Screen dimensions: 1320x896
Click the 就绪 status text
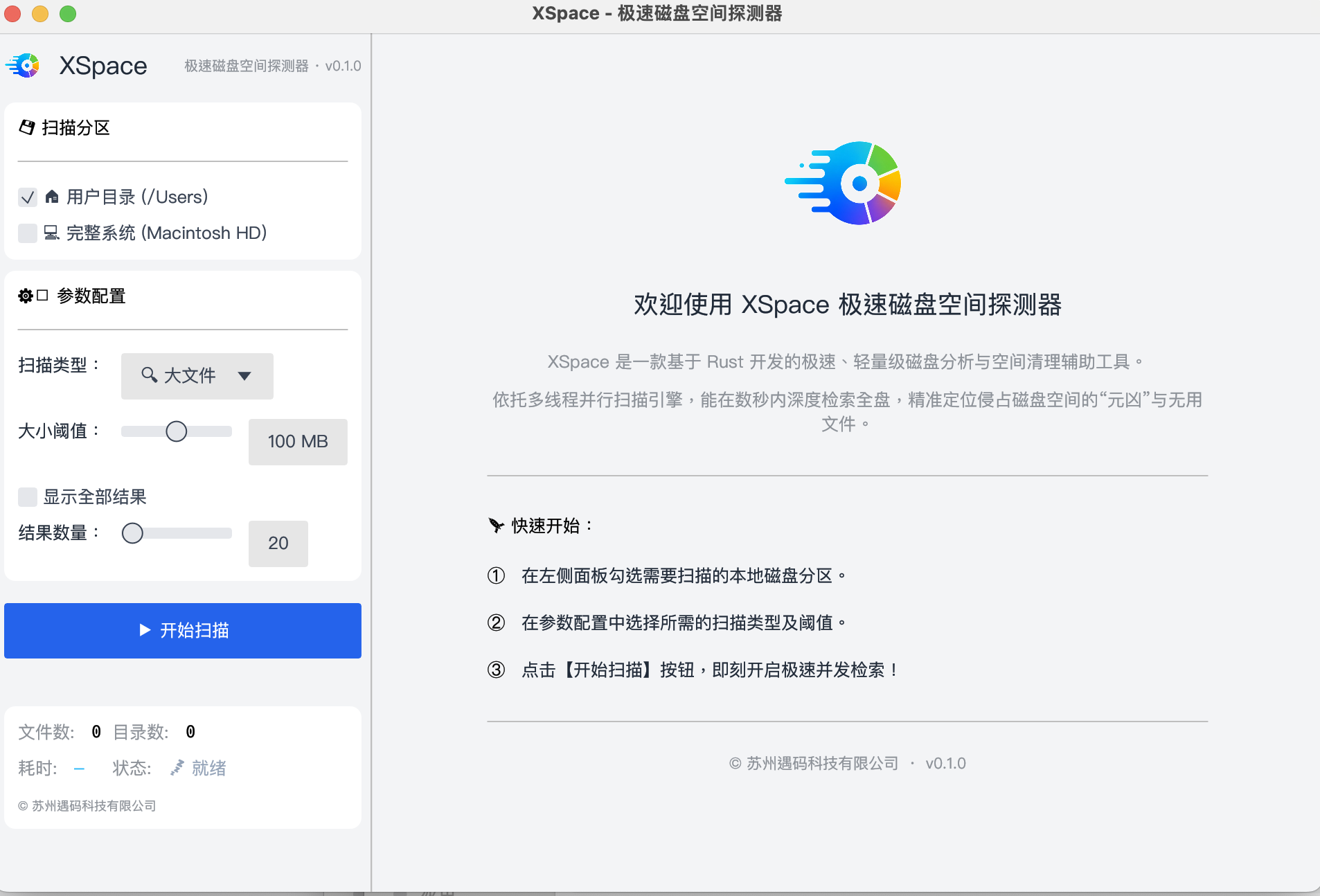click(209, 768)
